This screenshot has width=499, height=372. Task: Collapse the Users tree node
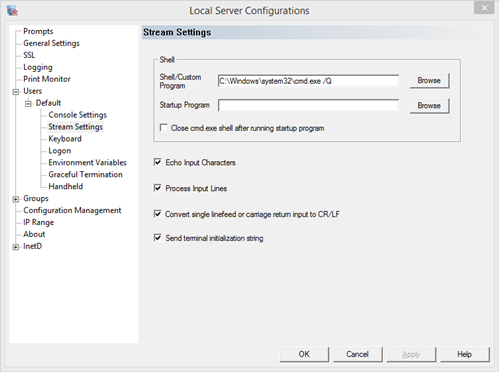[x=16, y=92]
